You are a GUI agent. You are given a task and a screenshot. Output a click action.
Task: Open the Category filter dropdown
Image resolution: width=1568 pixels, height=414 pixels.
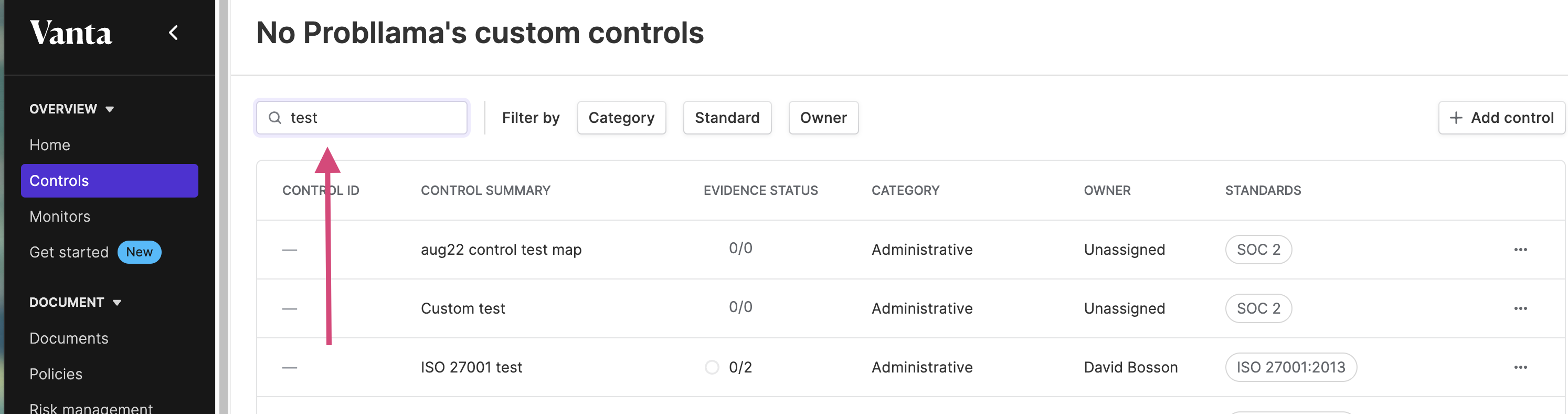621,118
